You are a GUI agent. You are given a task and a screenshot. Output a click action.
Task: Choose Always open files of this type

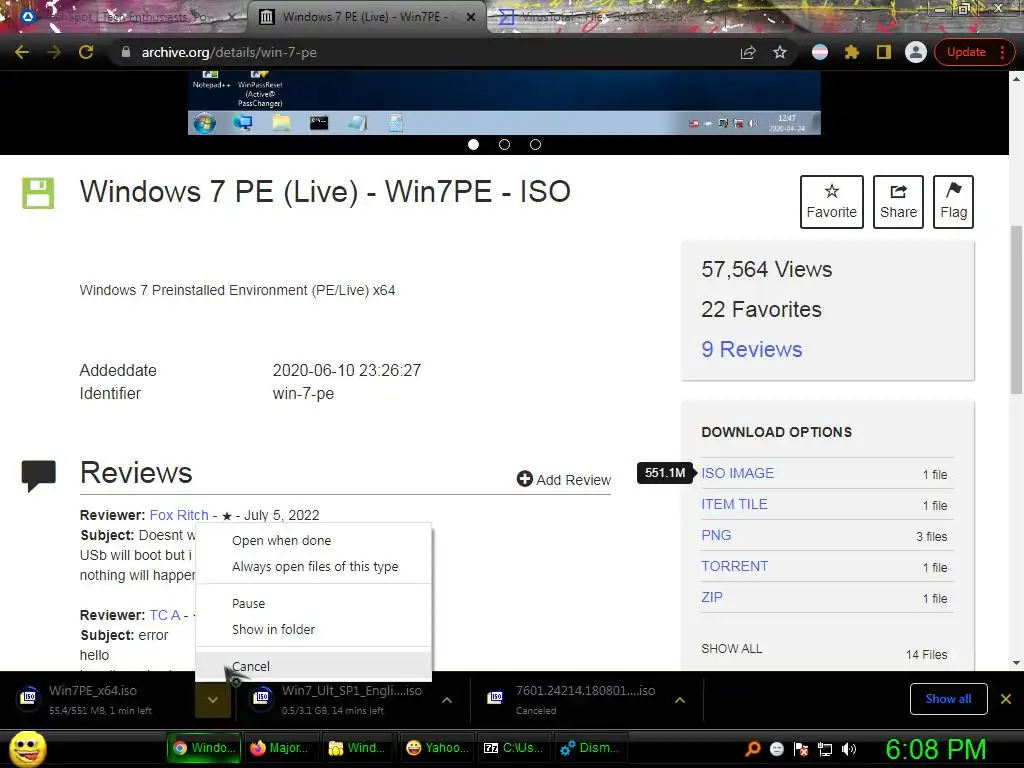coord(313,567)
